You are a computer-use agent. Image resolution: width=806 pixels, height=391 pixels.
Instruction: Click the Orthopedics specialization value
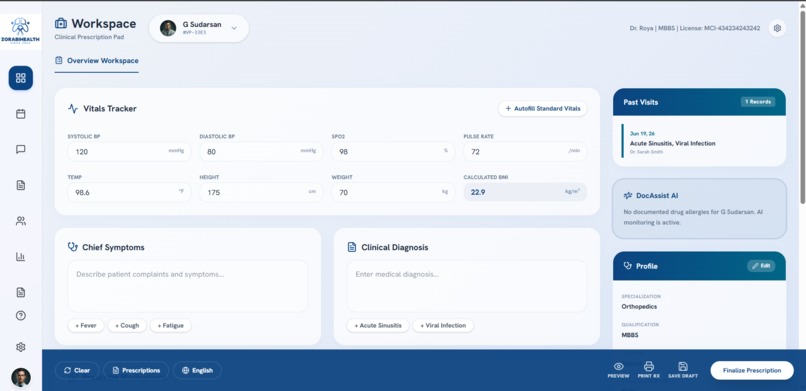(x=639, y=307)
